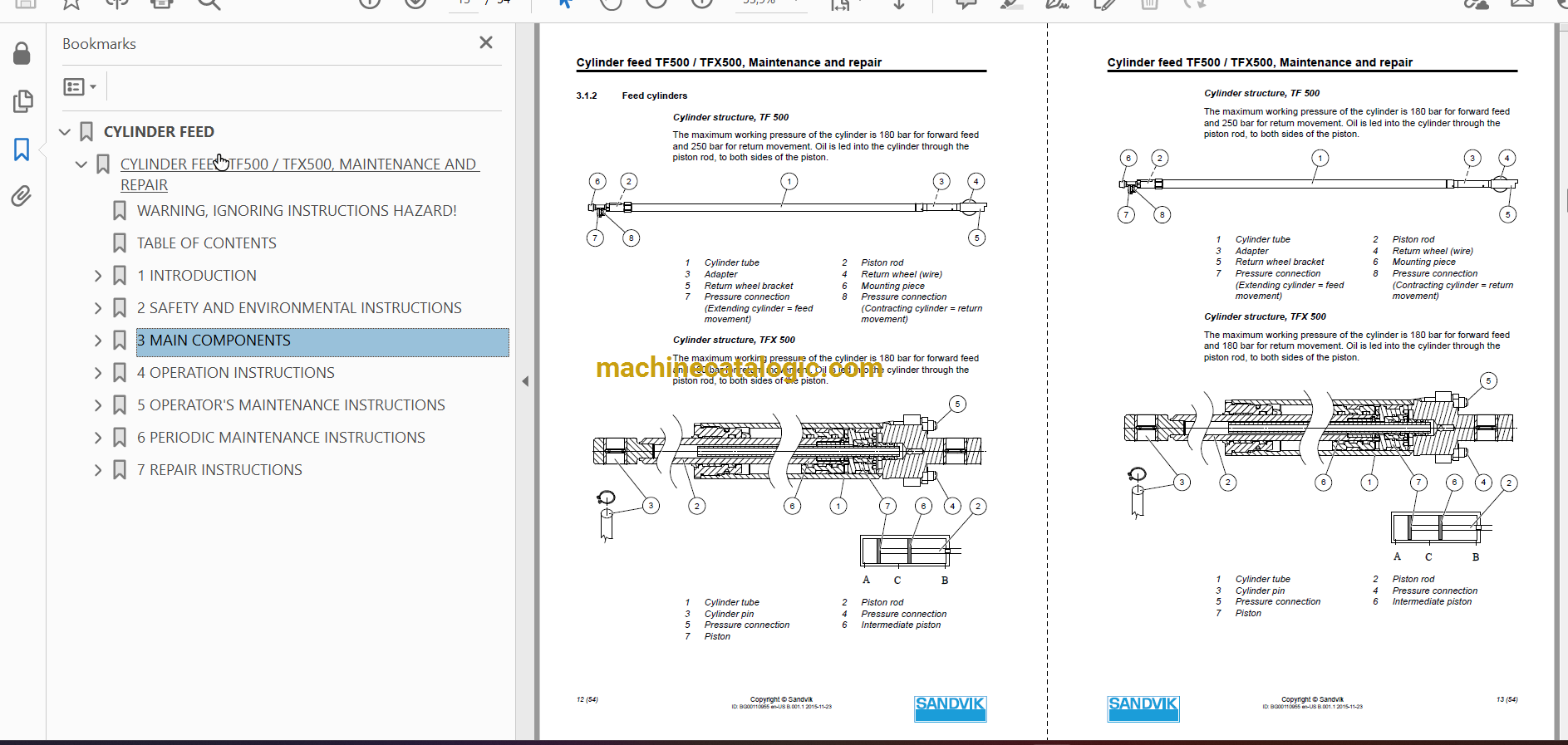The width and height of the screenshot is (1568, 745).
Task: Open the page thumbnails panel
Action: tap(22, 101)
